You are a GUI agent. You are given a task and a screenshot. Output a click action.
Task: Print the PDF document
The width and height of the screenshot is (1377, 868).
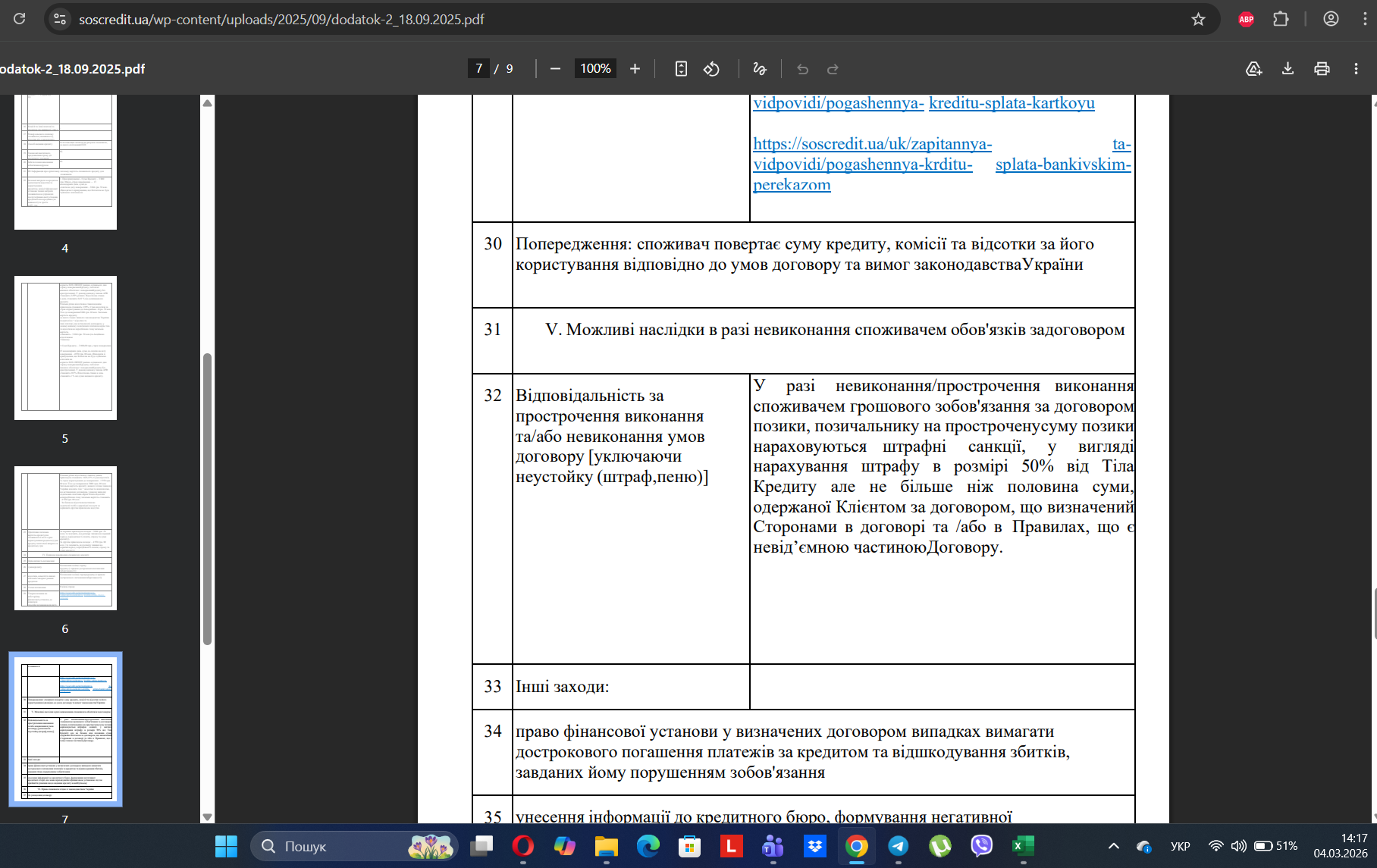click(x=1322, y=69)
